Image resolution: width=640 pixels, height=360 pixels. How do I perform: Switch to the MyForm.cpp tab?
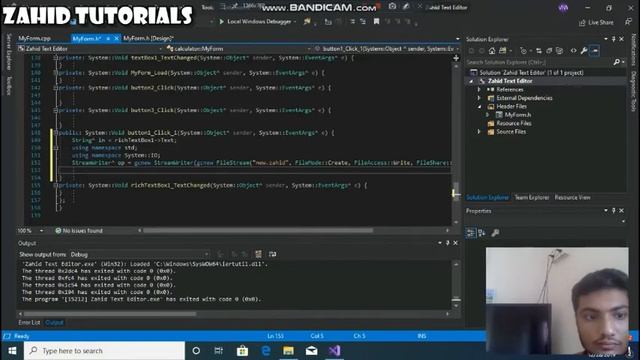[34, 38]
